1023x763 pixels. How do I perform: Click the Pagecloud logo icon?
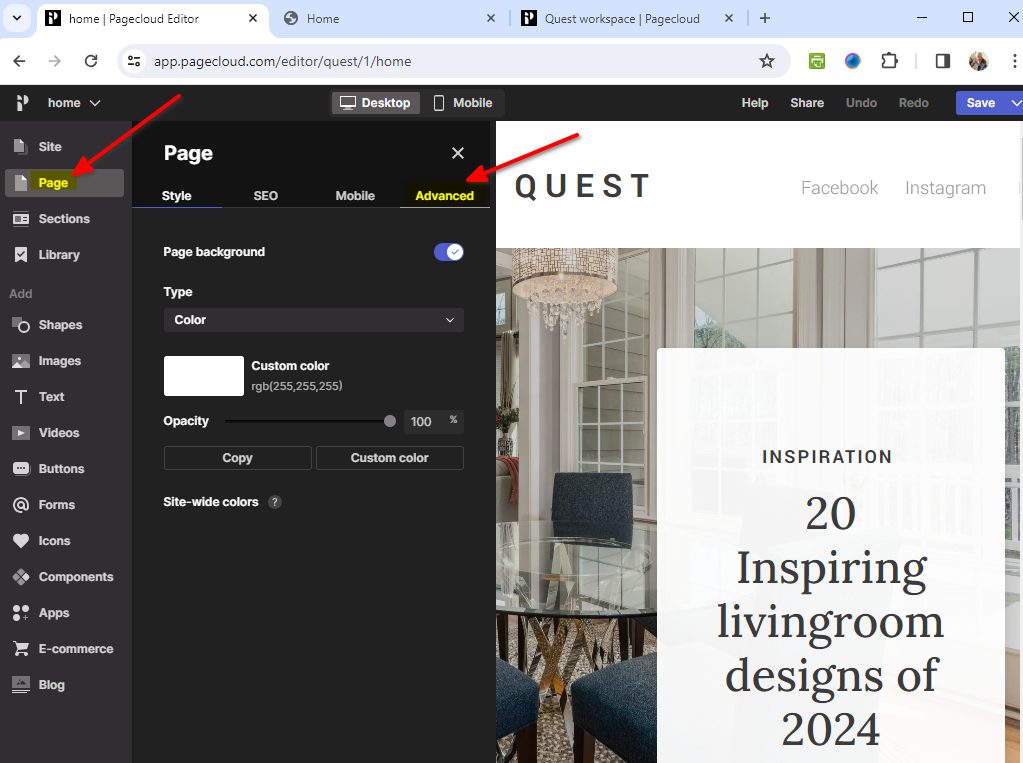tap(22, 102)
